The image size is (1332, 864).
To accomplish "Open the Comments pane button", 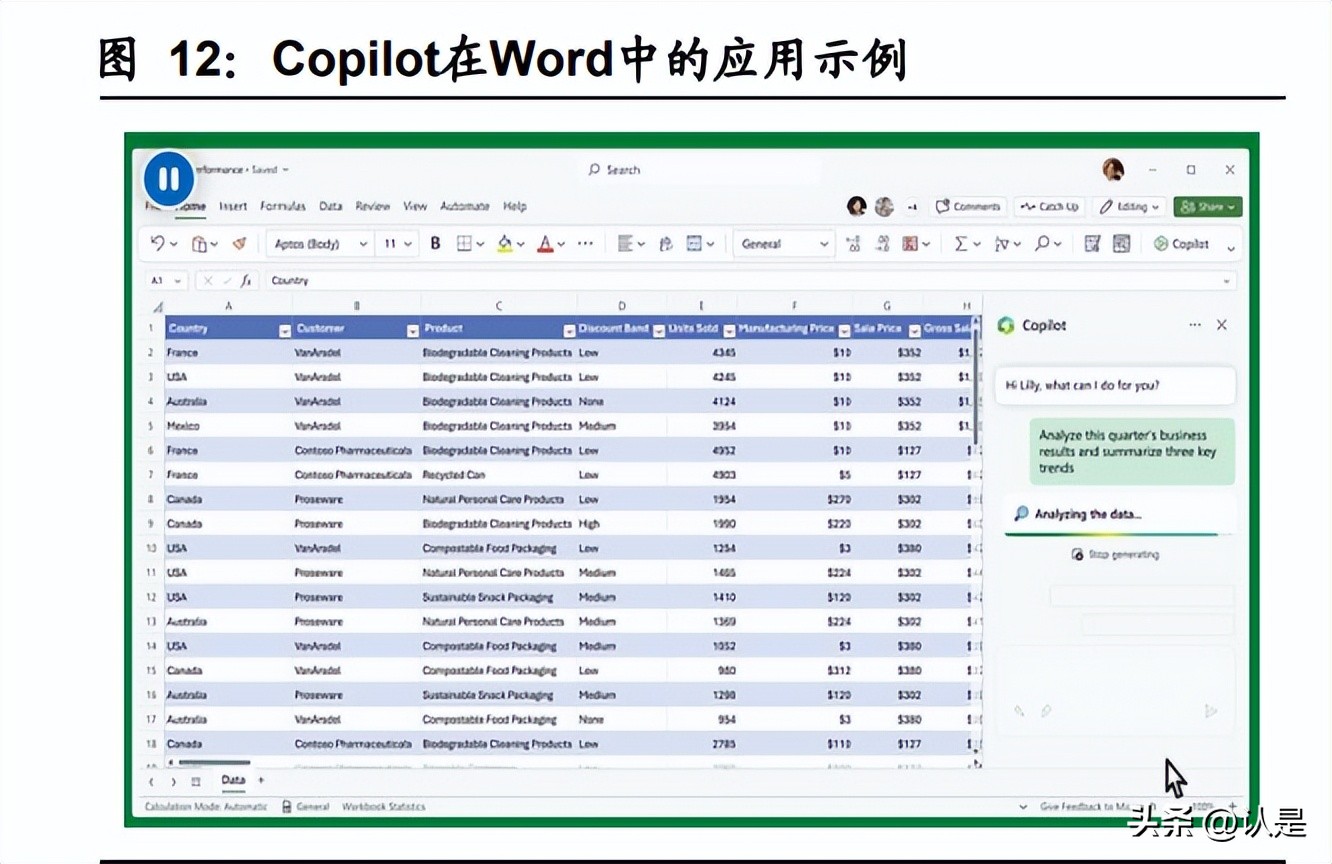I will [968, 207].
